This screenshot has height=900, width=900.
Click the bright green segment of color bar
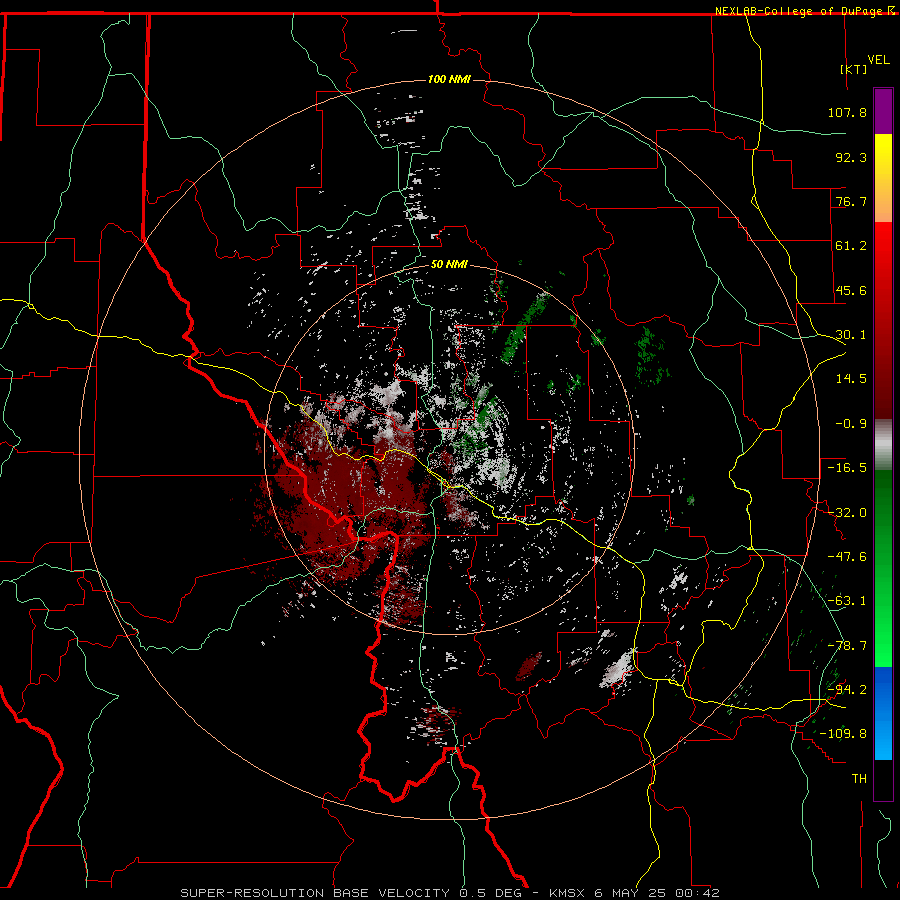883,643
